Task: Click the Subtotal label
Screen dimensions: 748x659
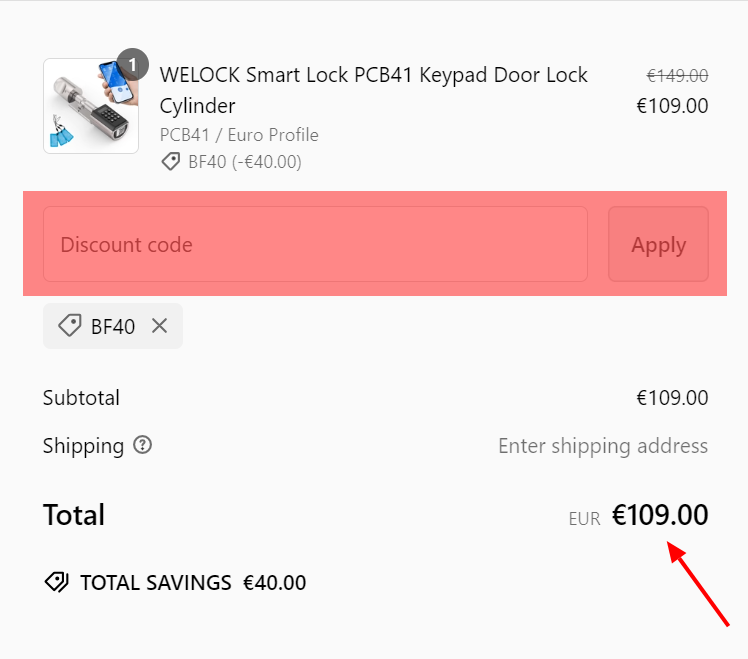Action: [x=81, y=398]
